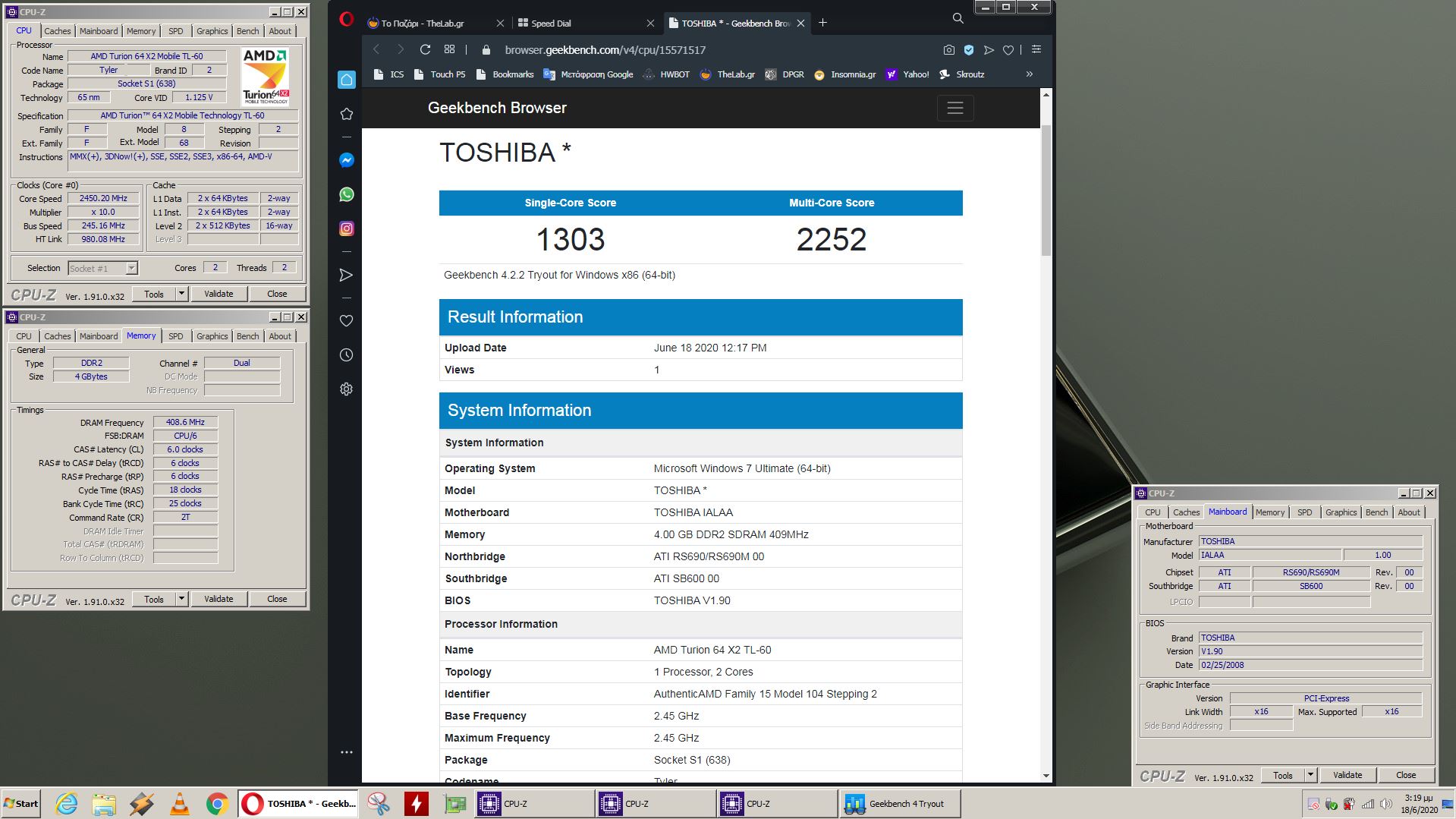The image size is (1456, 819).
Task: Open history clock icon in sidebar
Action: (x=346, y=354)
